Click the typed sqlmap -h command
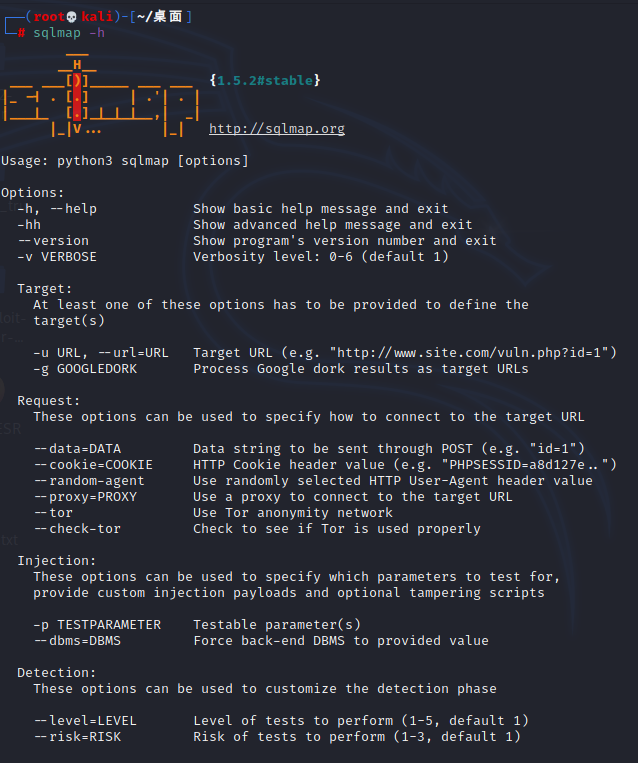This screenshot has width=638, height=763. tap(69, 33)
